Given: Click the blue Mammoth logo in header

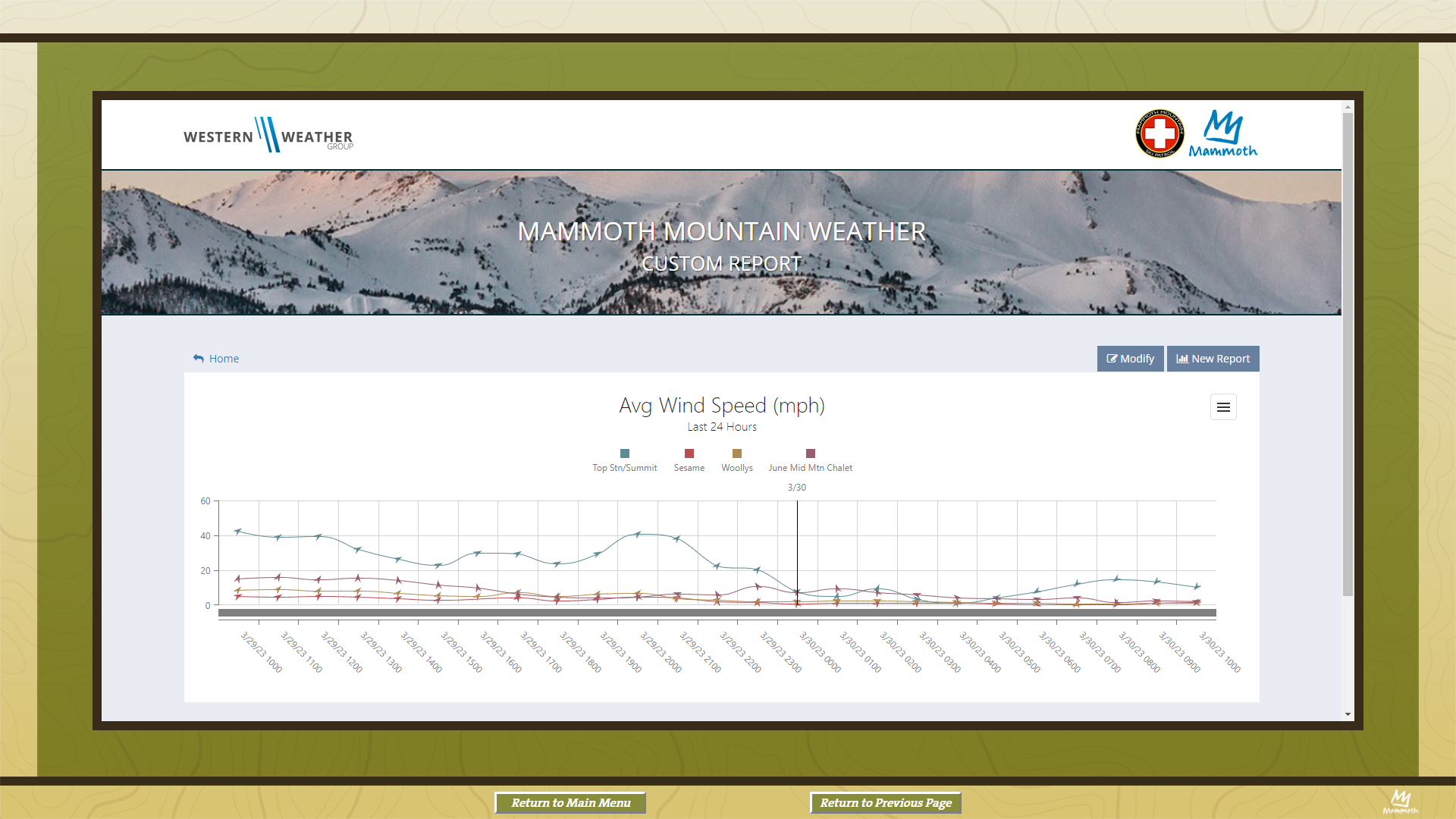Looking at the screenshot, I should 1222,134.
